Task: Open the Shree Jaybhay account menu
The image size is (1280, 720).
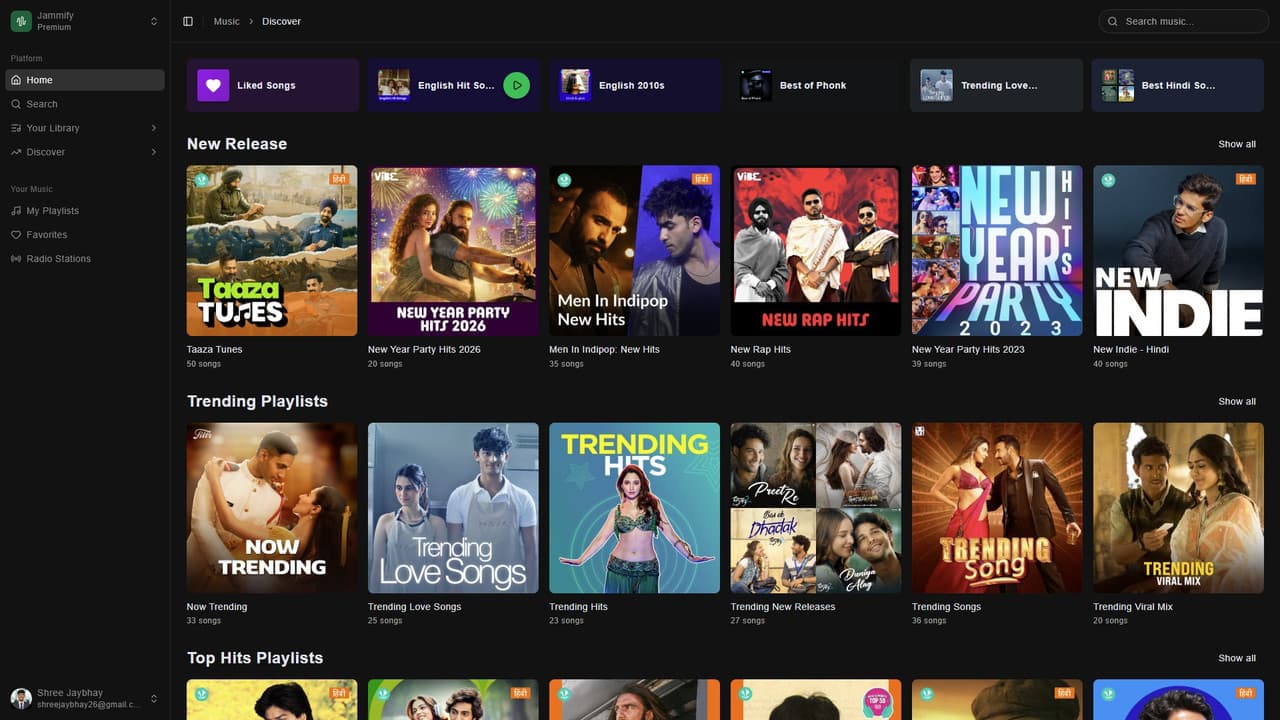Action: tap(154, 698)
